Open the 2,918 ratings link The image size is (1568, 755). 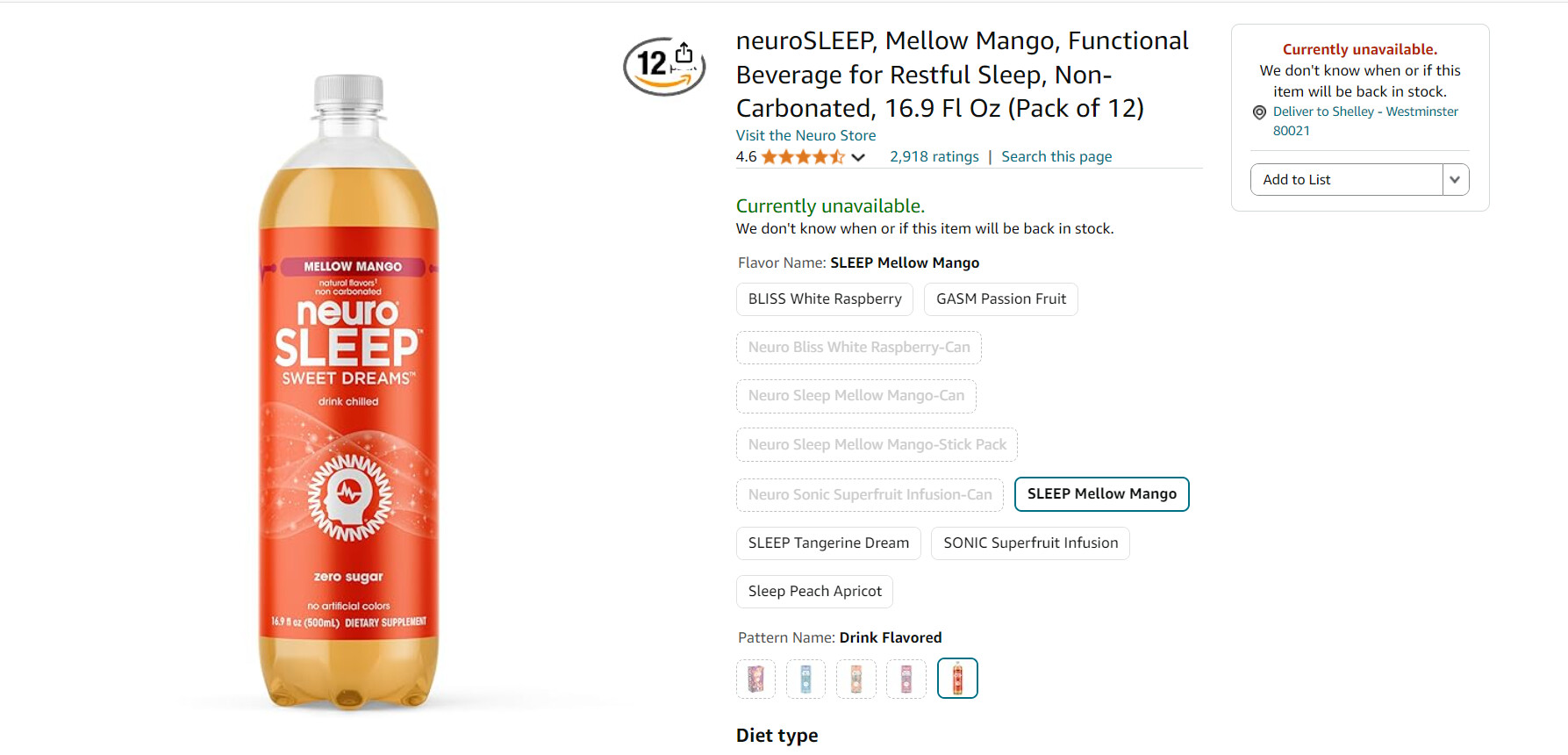point(934,157)
